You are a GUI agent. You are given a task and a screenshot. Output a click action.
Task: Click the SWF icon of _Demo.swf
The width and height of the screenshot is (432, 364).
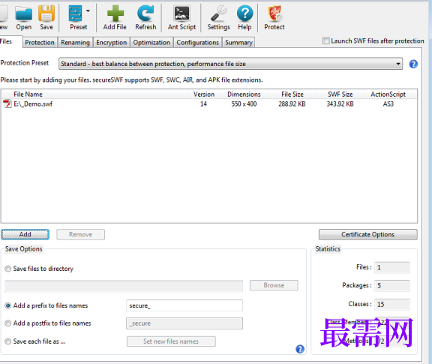(x=7, y=104)
